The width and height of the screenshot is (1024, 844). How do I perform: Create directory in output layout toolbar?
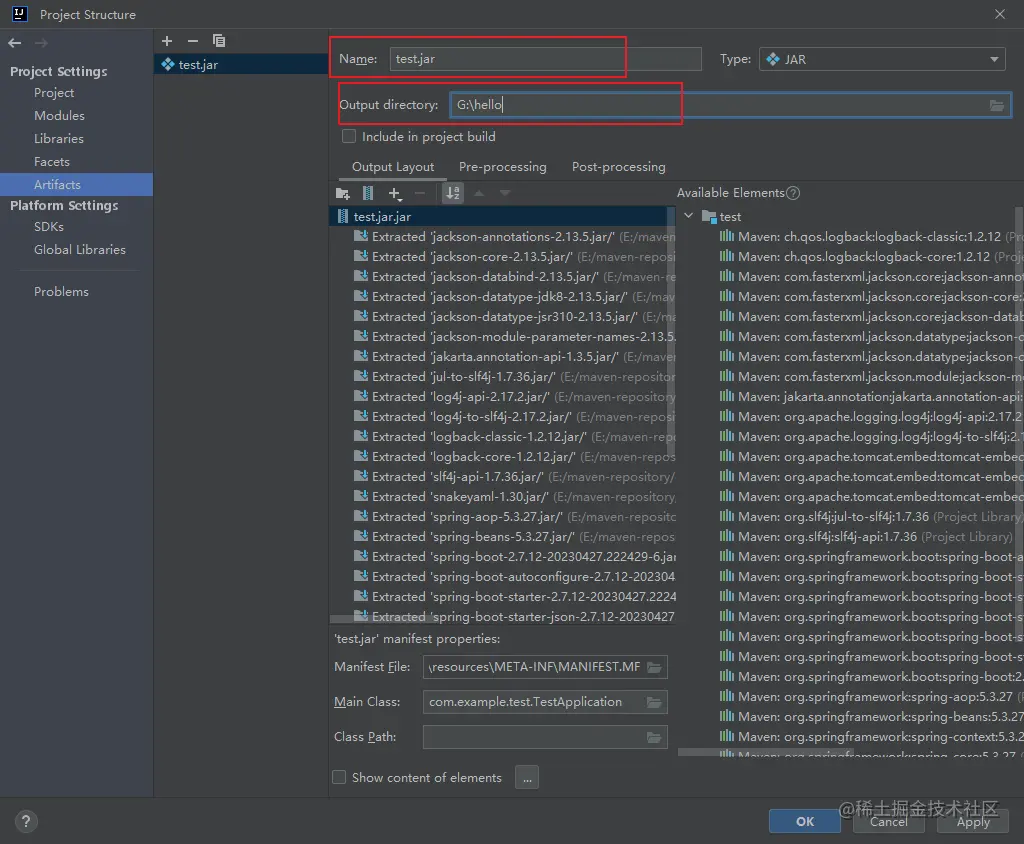click(342, 193)
